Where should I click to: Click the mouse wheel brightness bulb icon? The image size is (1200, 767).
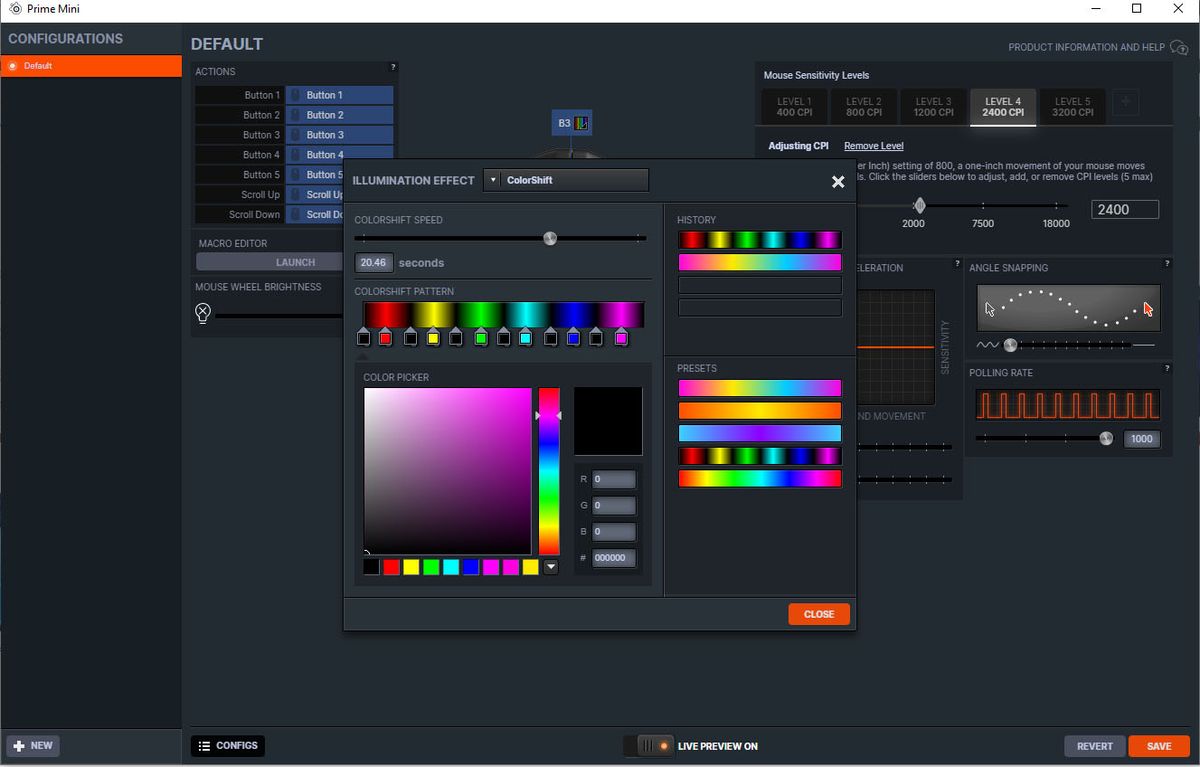[203, 313]
